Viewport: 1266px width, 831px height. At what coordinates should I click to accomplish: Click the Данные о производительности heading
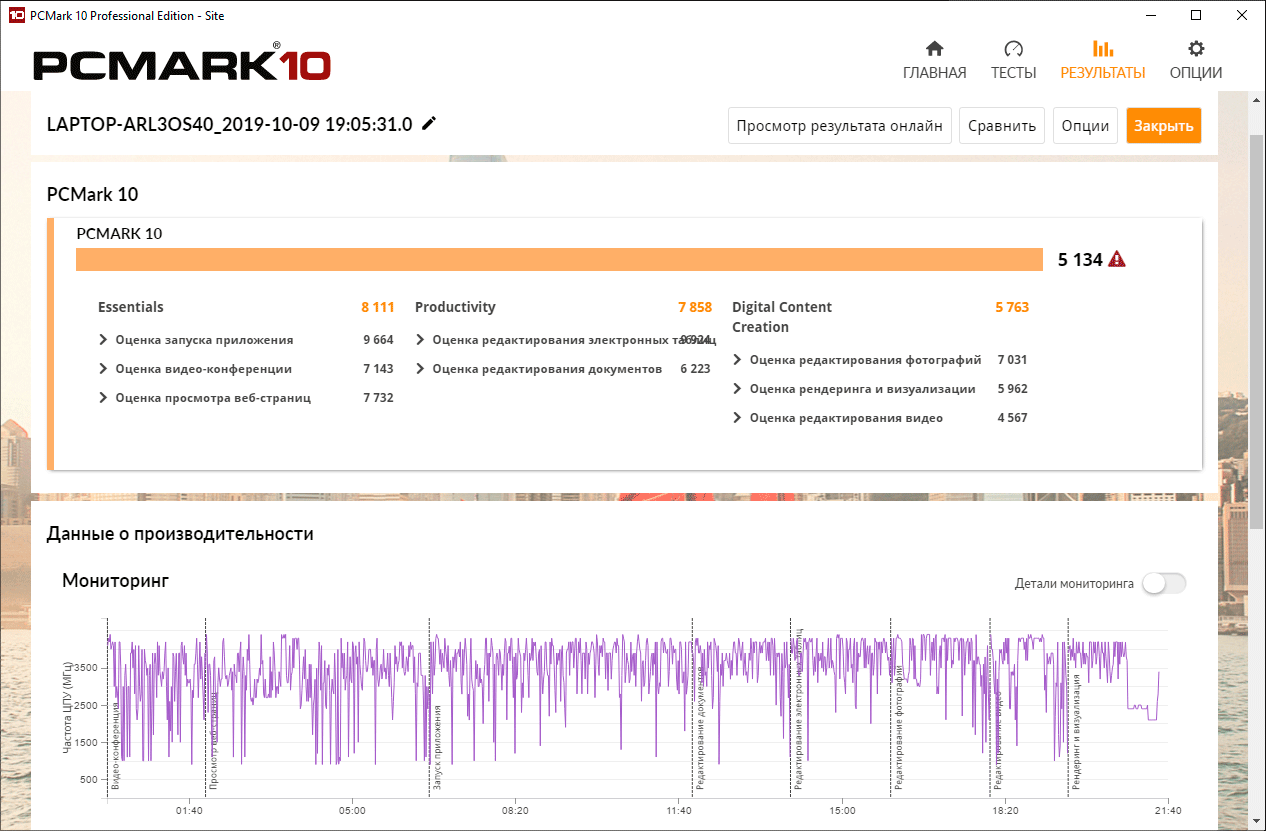coord(180,534)
